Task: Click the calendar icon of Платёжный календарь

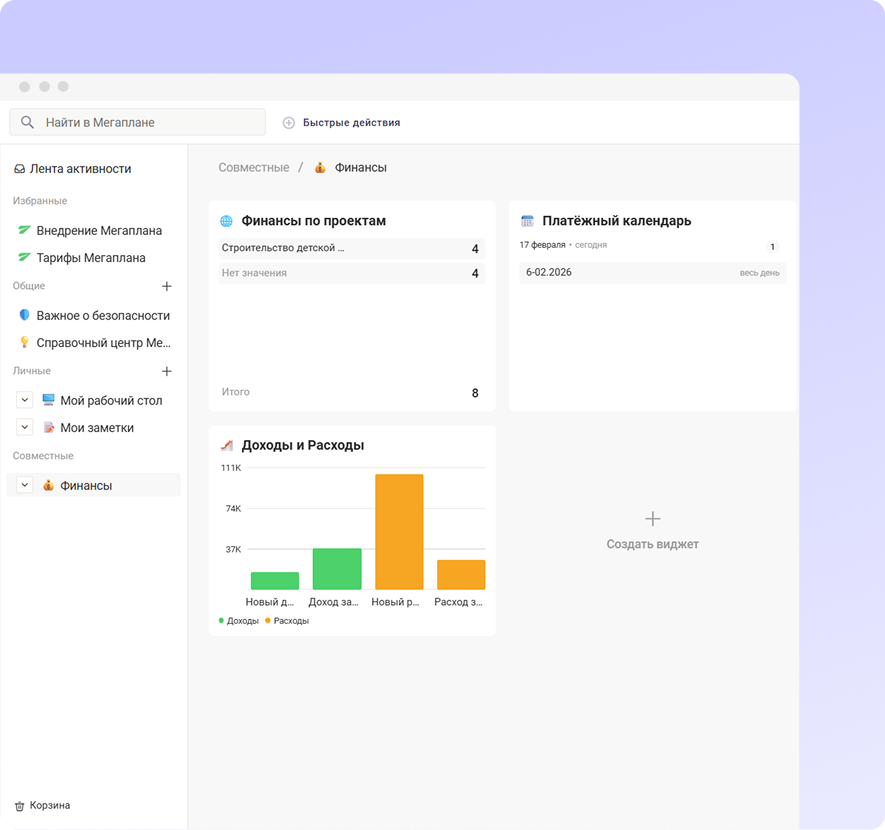Action: (x=527, y=221)
